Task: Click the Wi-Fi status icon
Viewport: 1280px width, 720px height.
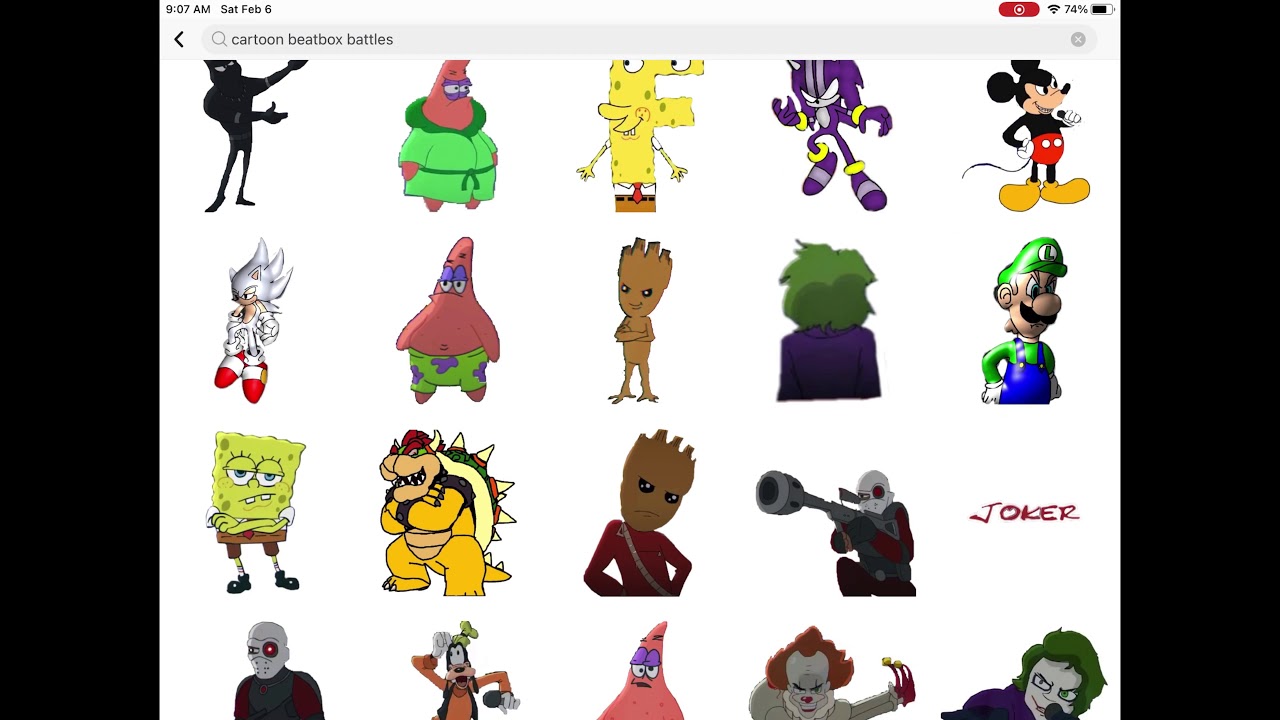Action: pyautogui.click(x=1054, y=9)
